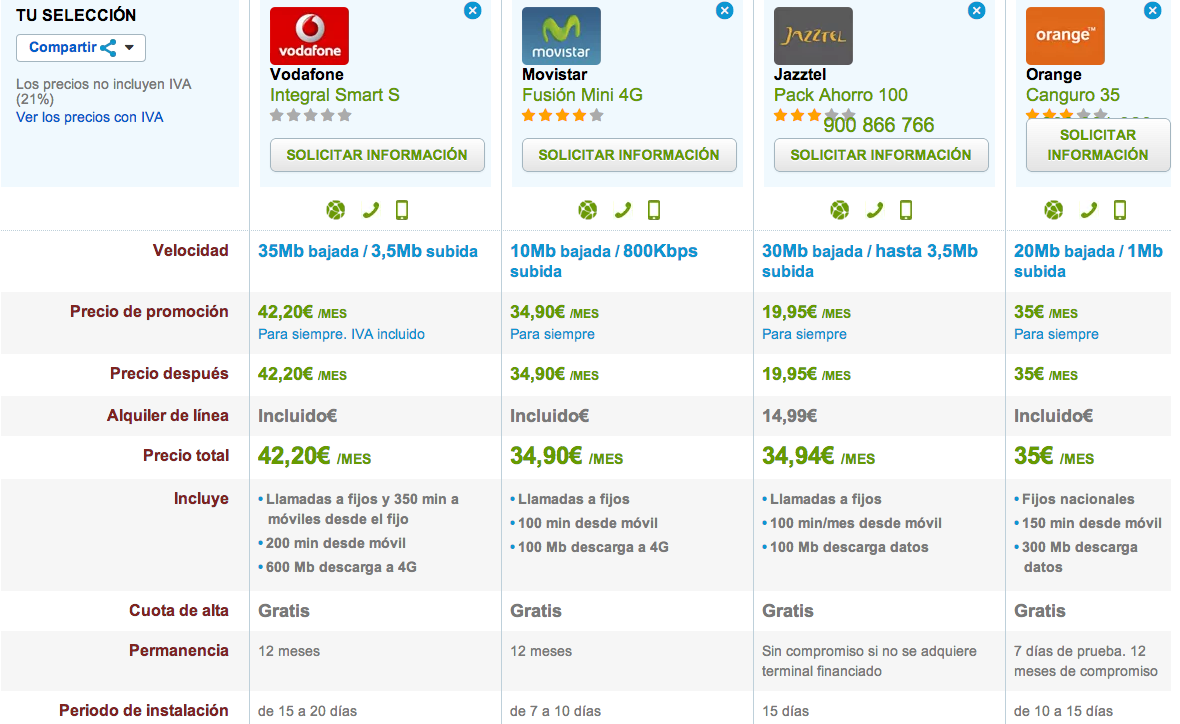Image resolution: width=1180 pixels, height=724 pixels.
Task: Click Solicitar Información under Jazztel
Action: [881, 155]
